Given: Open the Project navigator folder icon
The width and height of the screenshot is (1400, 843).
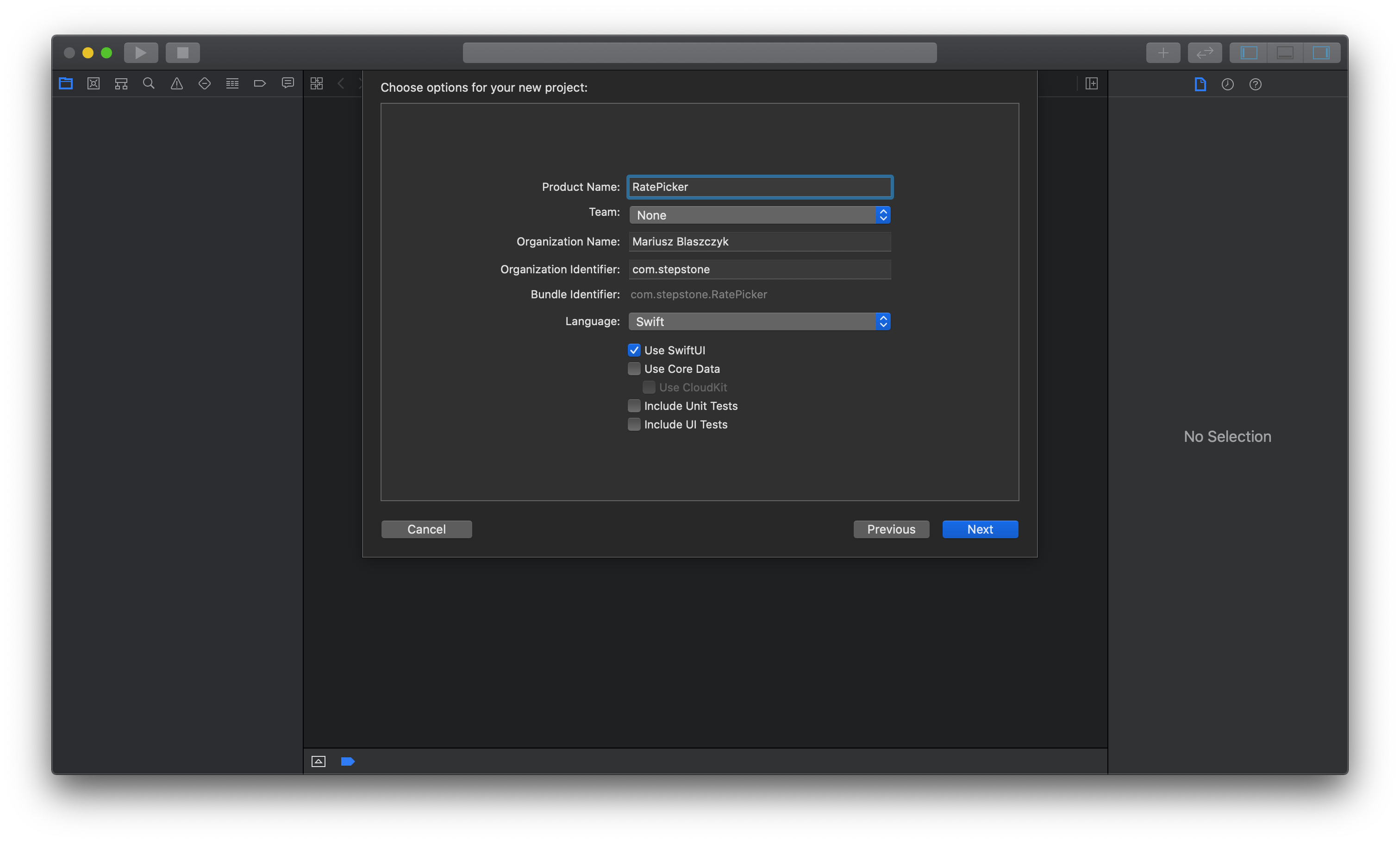Looking at the screenshot, I should [66, 83].
